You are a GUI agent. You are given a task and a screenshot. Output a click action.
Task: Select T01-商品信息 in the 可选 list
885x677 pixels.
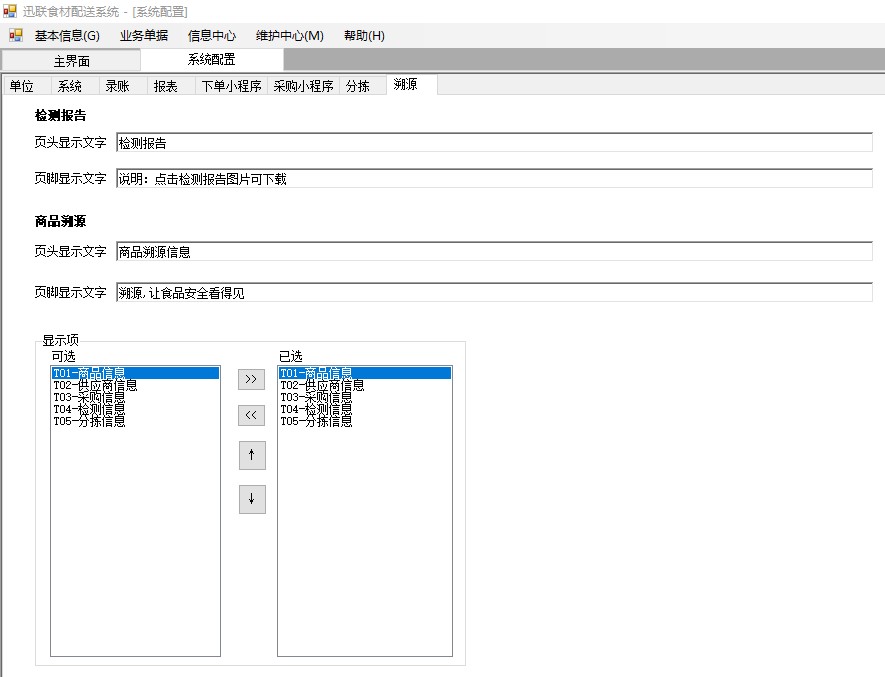click(x=135, y=373)
